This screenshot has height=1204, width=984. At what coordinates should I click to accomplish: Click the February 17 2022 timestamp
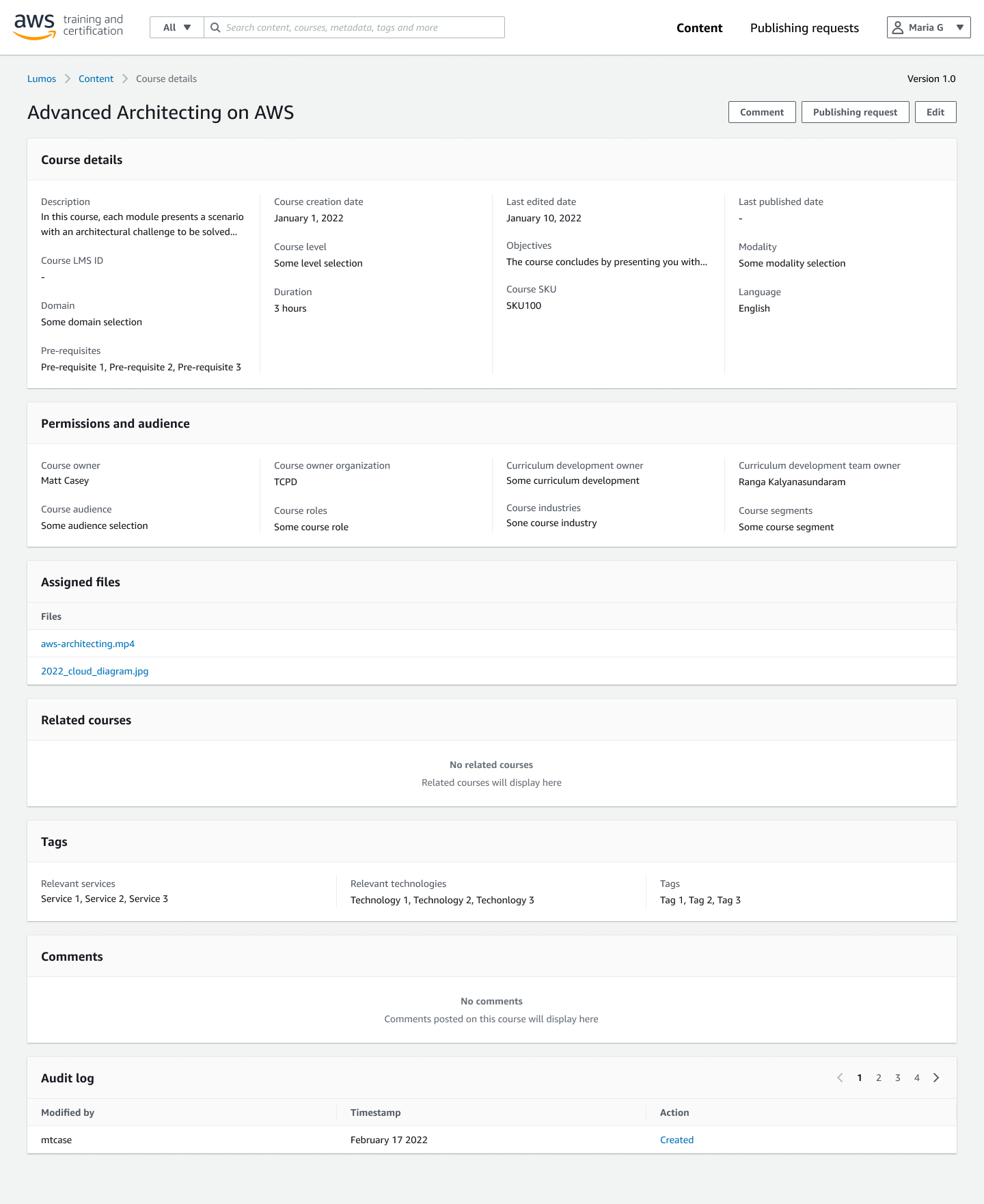click(x=389, y=1140)
